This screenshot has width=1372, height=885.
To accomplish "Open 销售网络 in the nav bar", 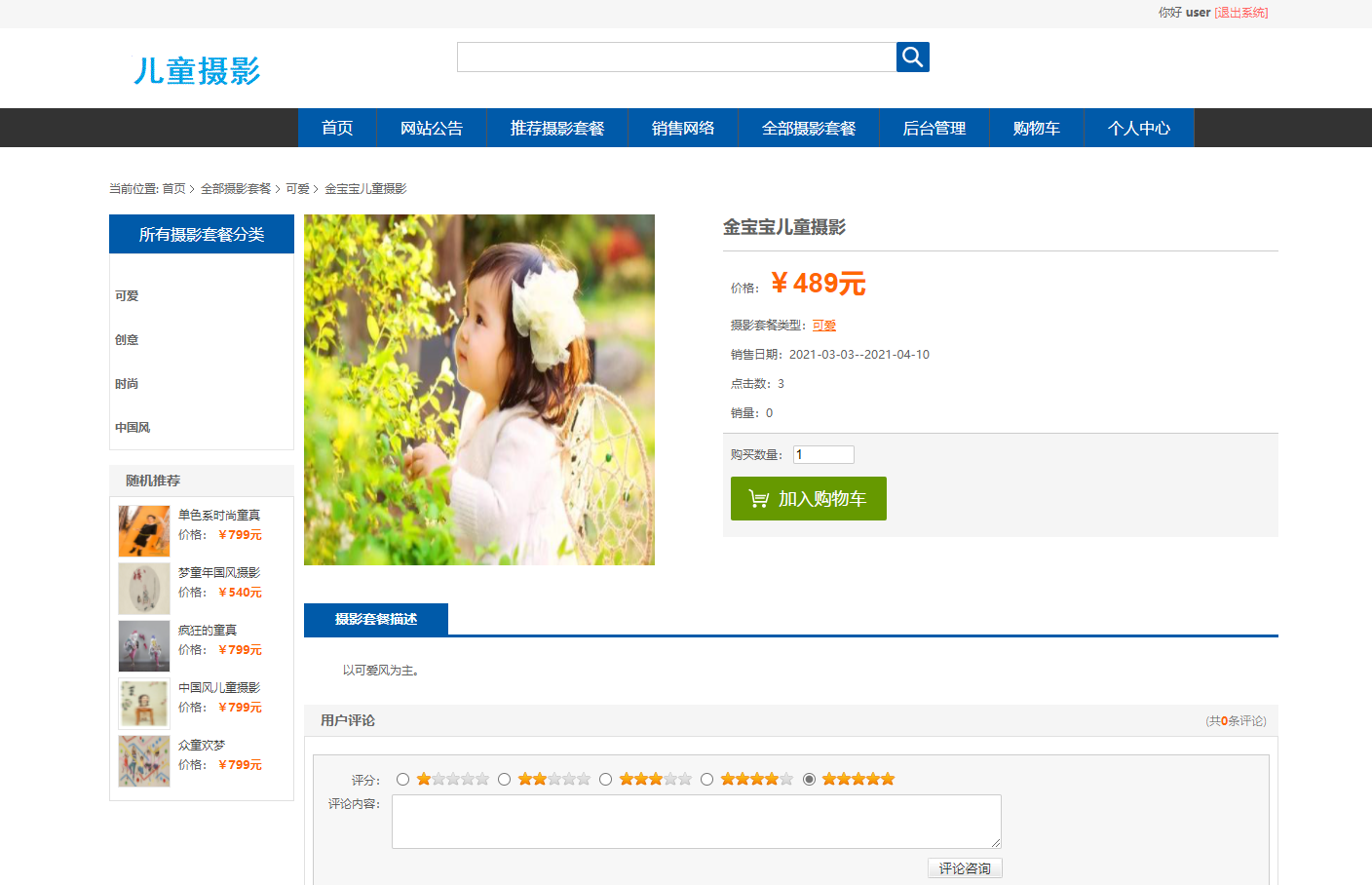I will pyautogui.click(x=683, y=128).
